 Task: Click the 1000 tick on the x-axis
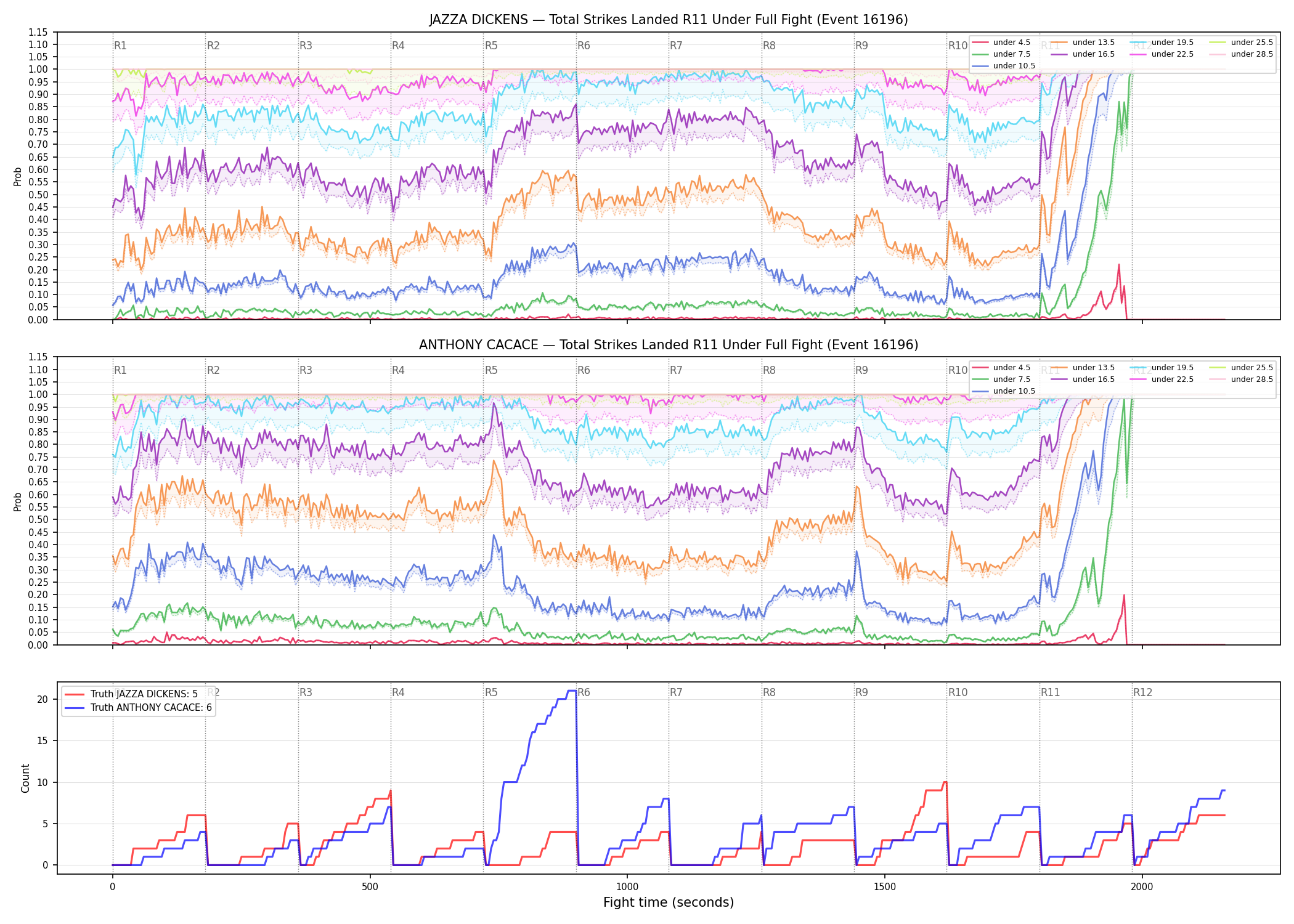(x=627, y=887)
